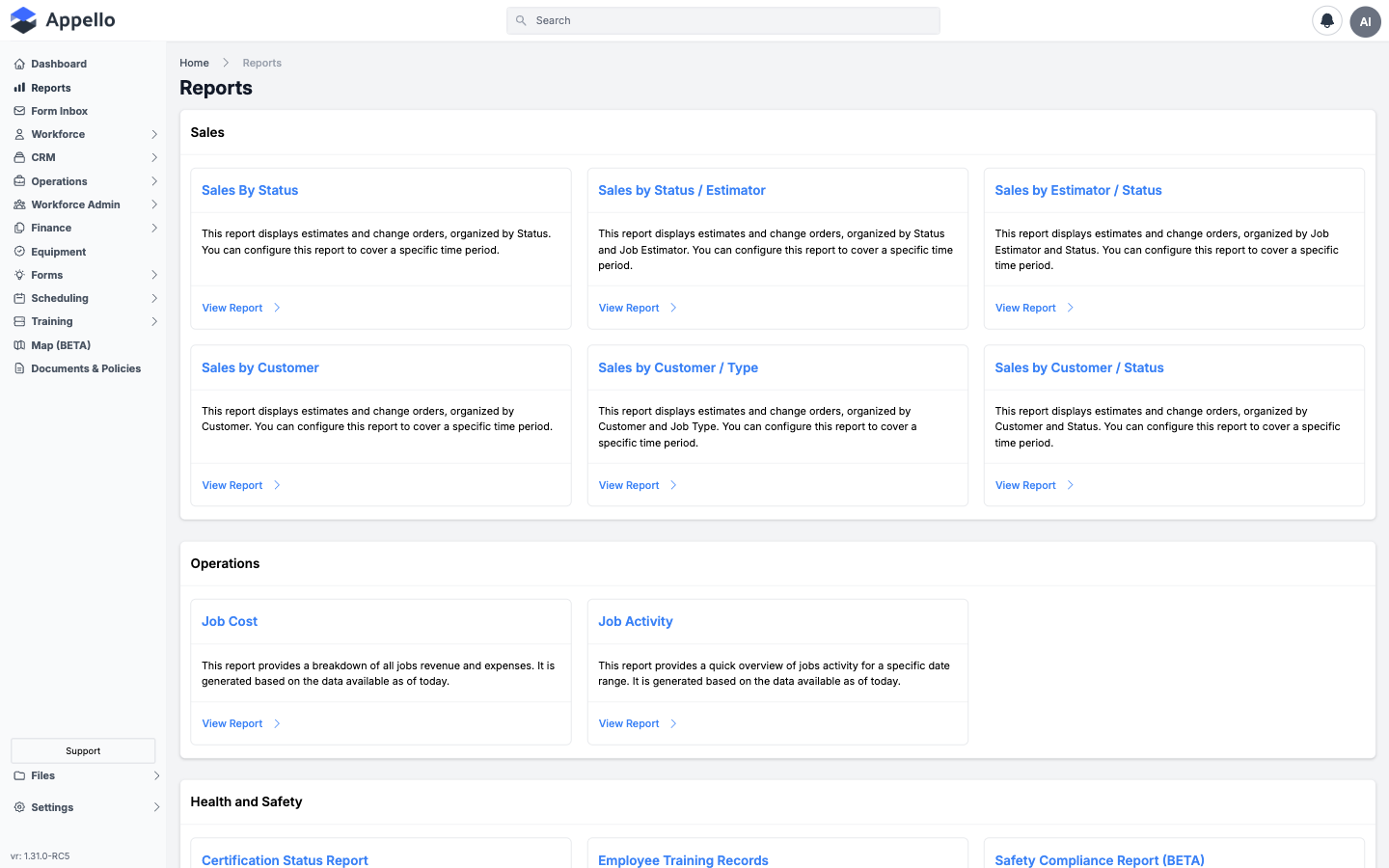The width and height of the screenshot is (1389, 868).
Task: Open Sales by Status / Estimator title
Action: [682, 190]
